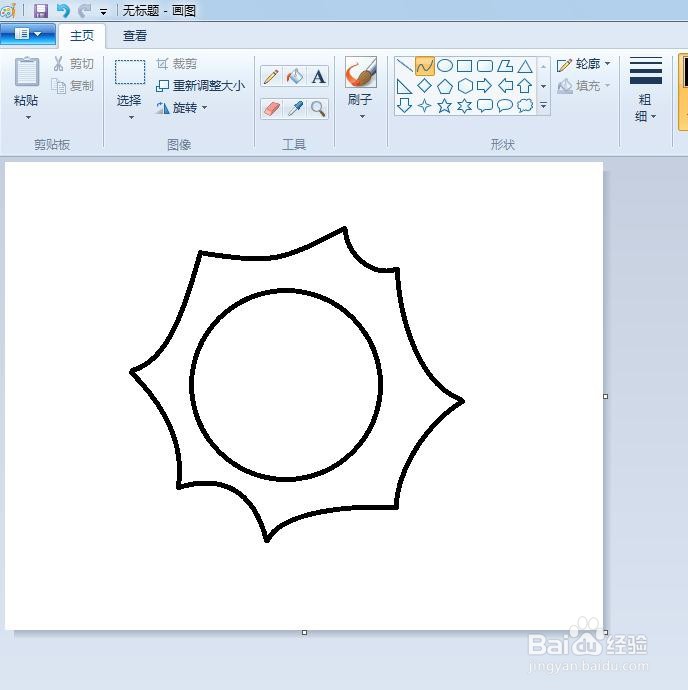Switch to the 主页 tab
Image resolution: width=688 pixels, height=690 pixels.
pos(82,36)
